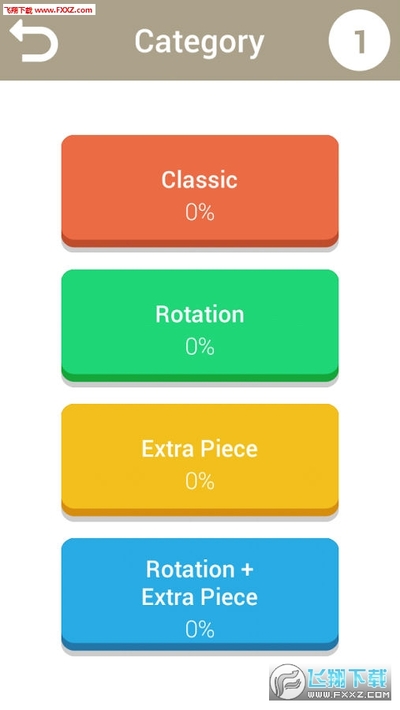Click the WWW.FXXZ.COM text in bottom watermark
Screen dimensions: 400x710
pos(348,694)
